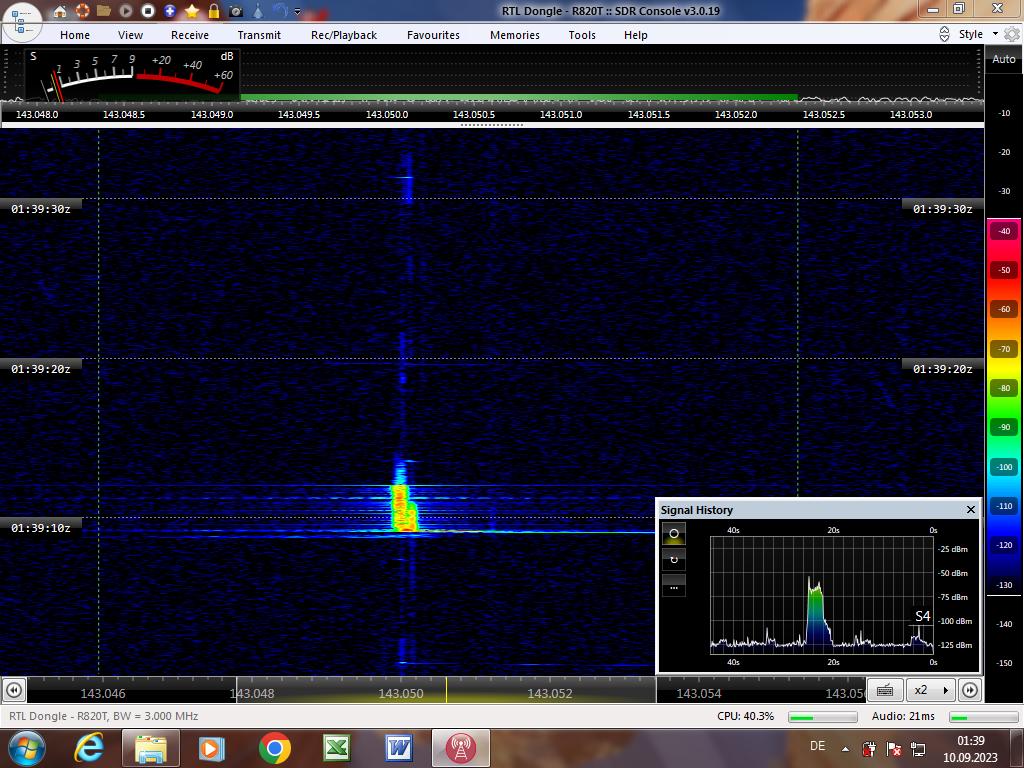1024x768 pixels.
Task: Click the Audio latency indicator bar
Action: (x=984, y=717)
